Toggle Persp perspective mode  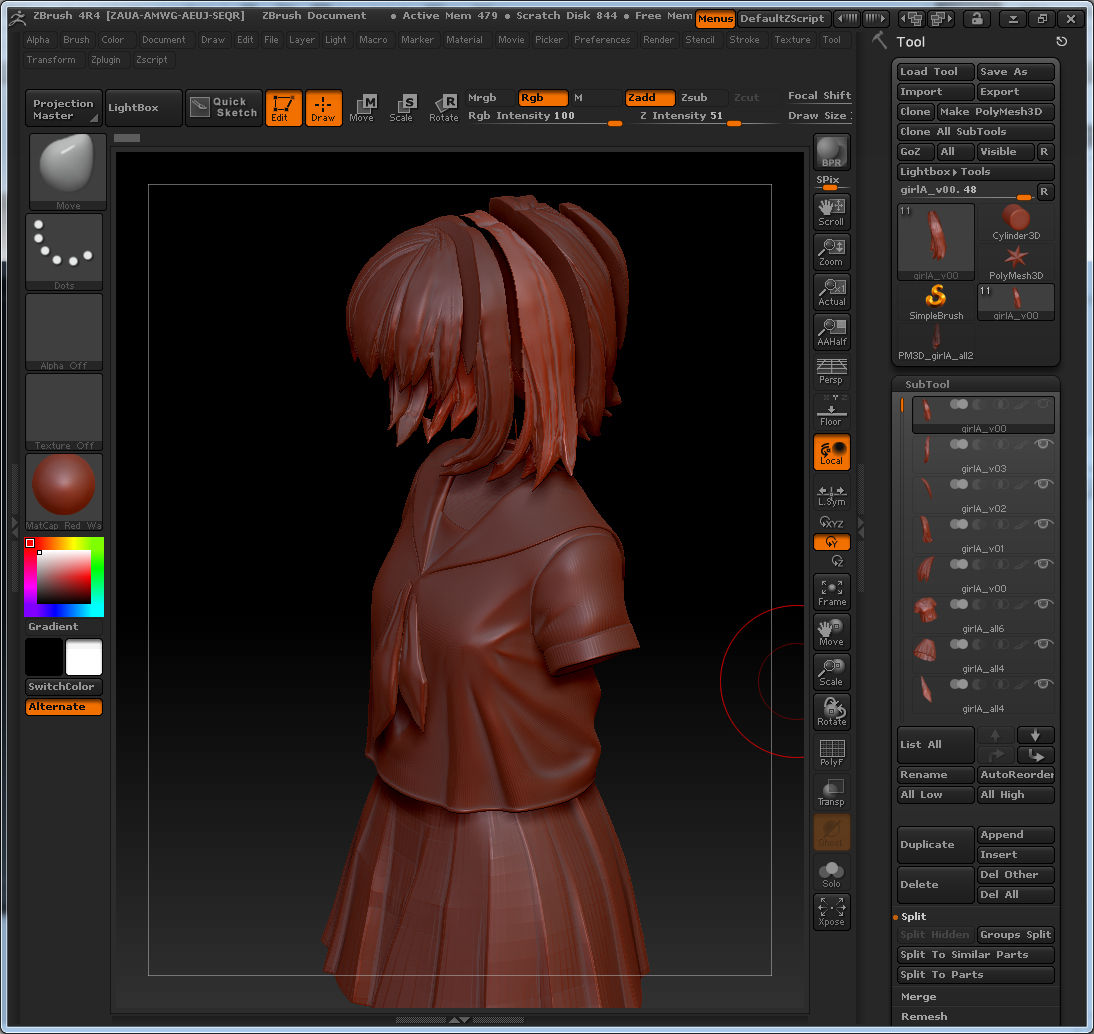pyautogui.click(x=831, y=368)
